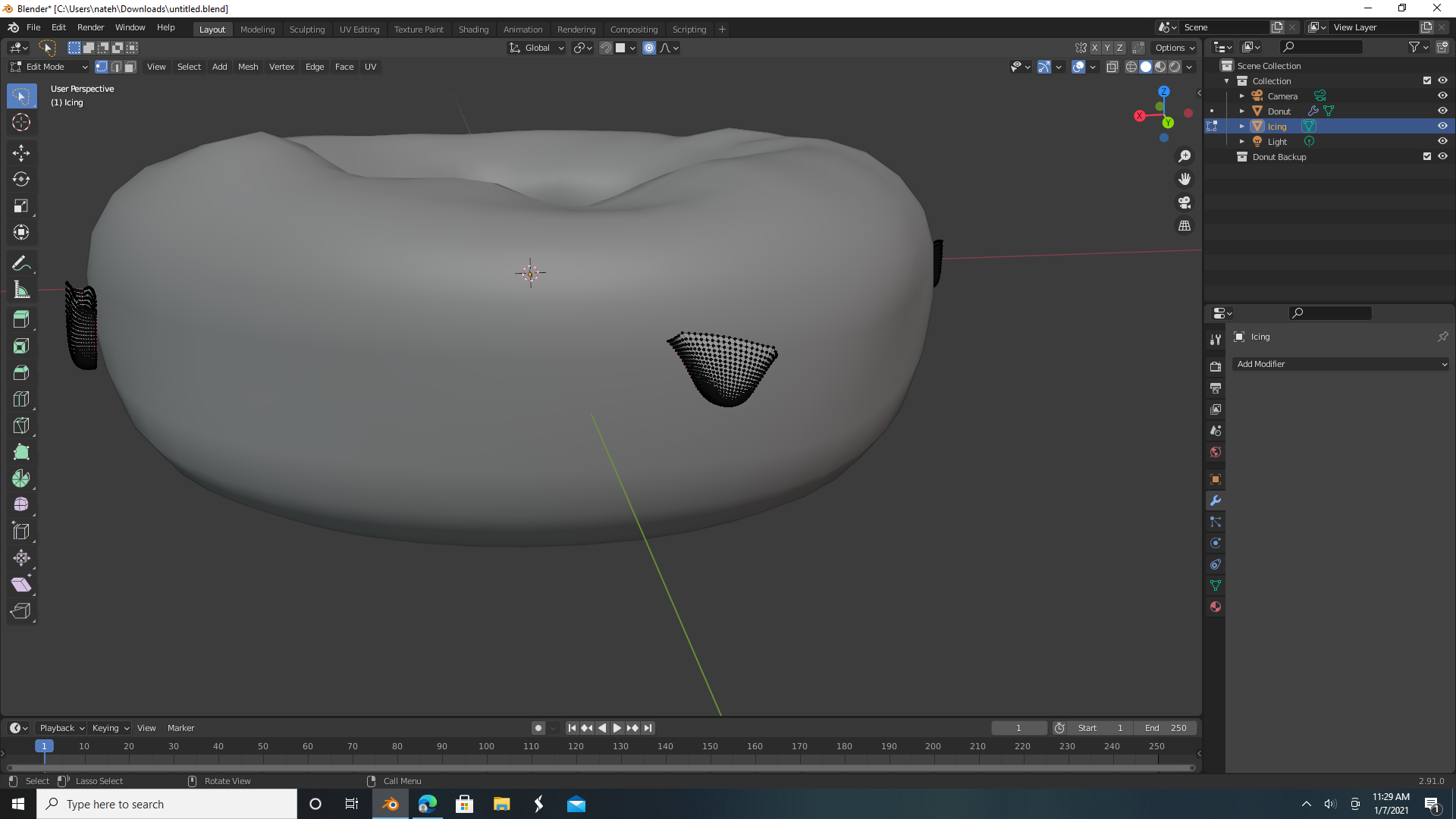1456x819 pixels.
Task: Select the Poly Build tool
Action: click(21, 453)
